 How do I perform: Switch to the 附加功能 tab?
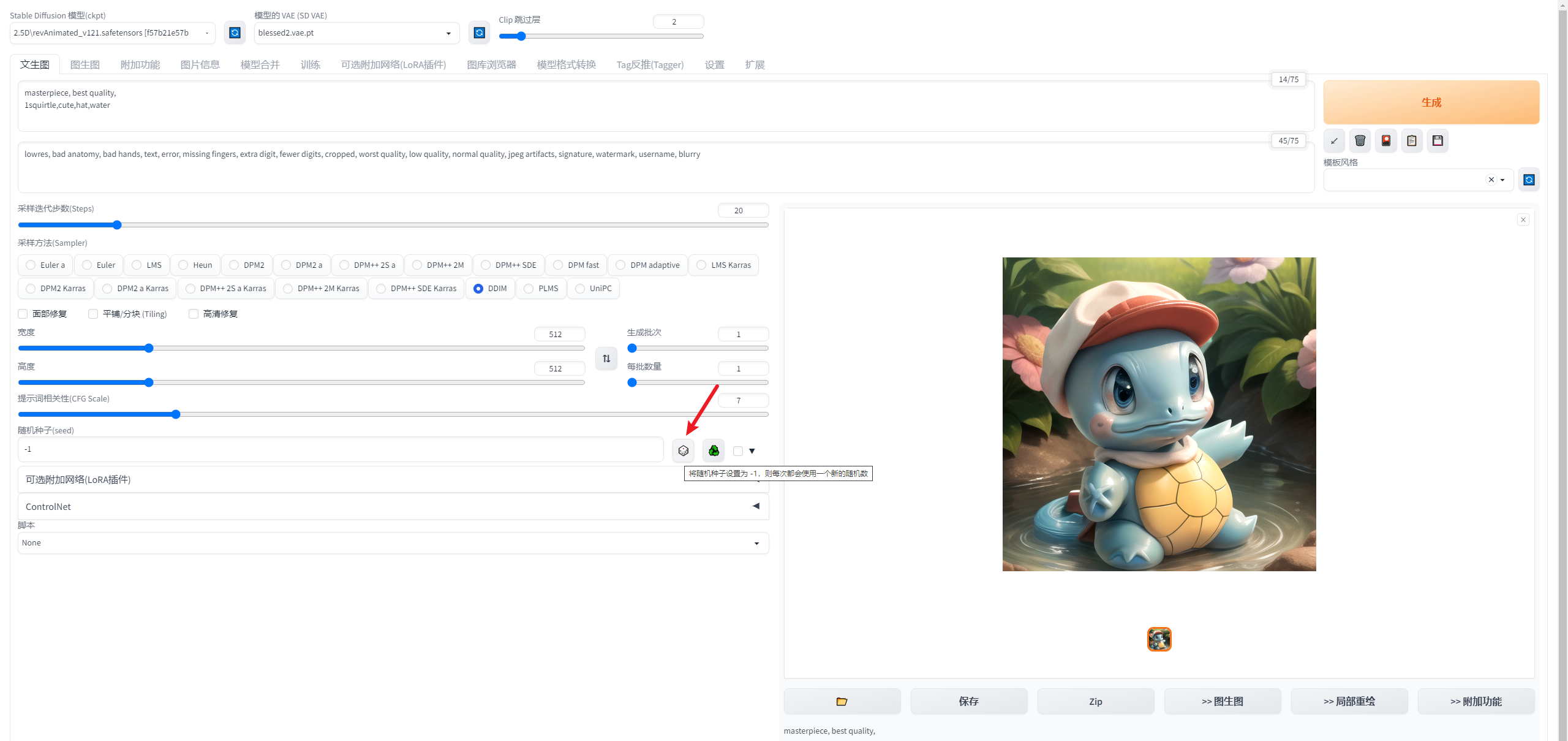click(140, 64)
